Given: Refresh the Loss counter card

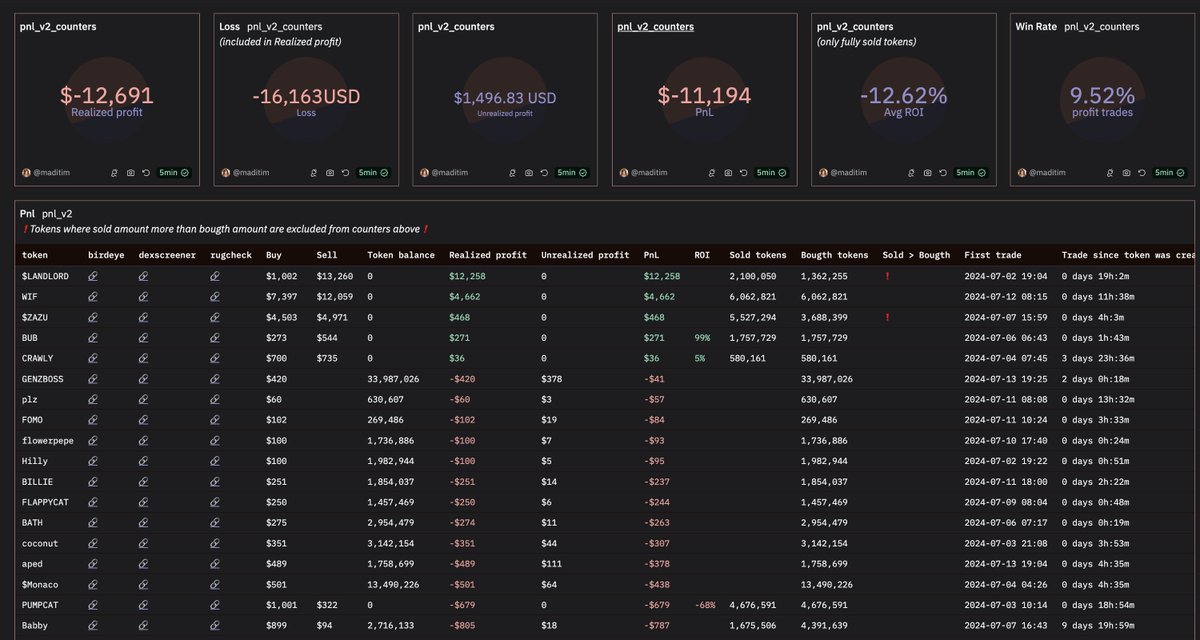Looking at the screenshot, I should click(x=345, y=173).
